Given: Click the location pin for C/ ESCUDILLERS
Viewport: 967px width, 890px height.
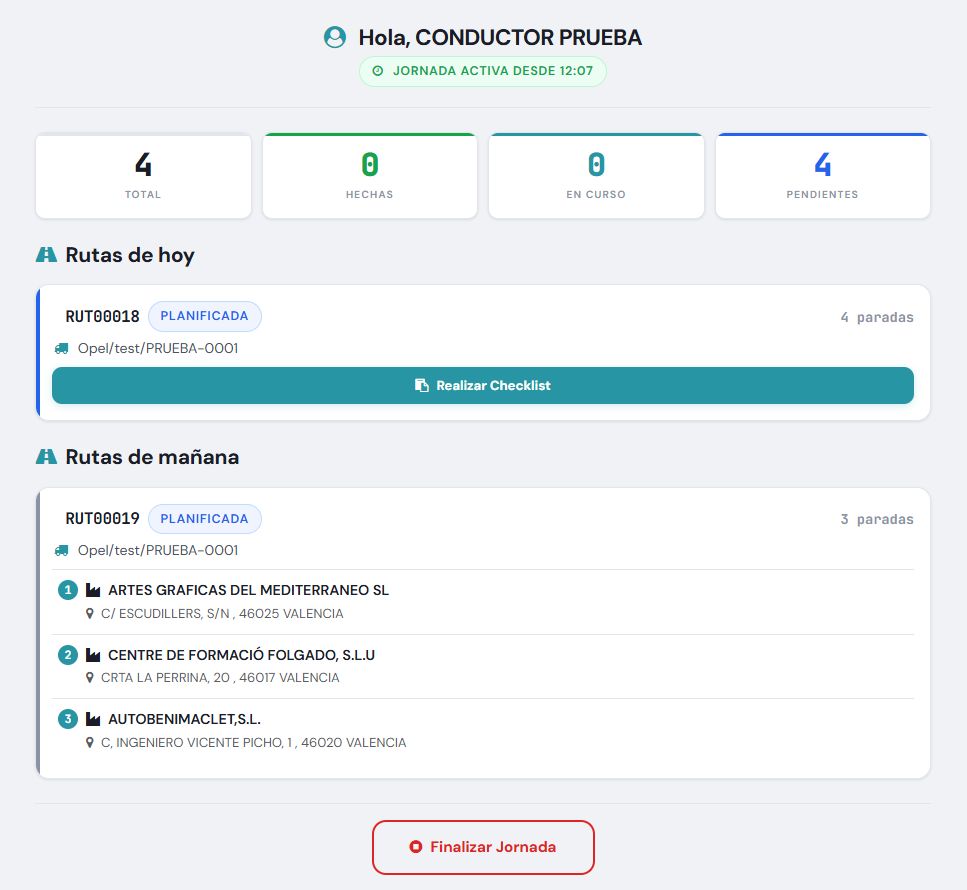Looking at the screenshot, I should (89, 614).
